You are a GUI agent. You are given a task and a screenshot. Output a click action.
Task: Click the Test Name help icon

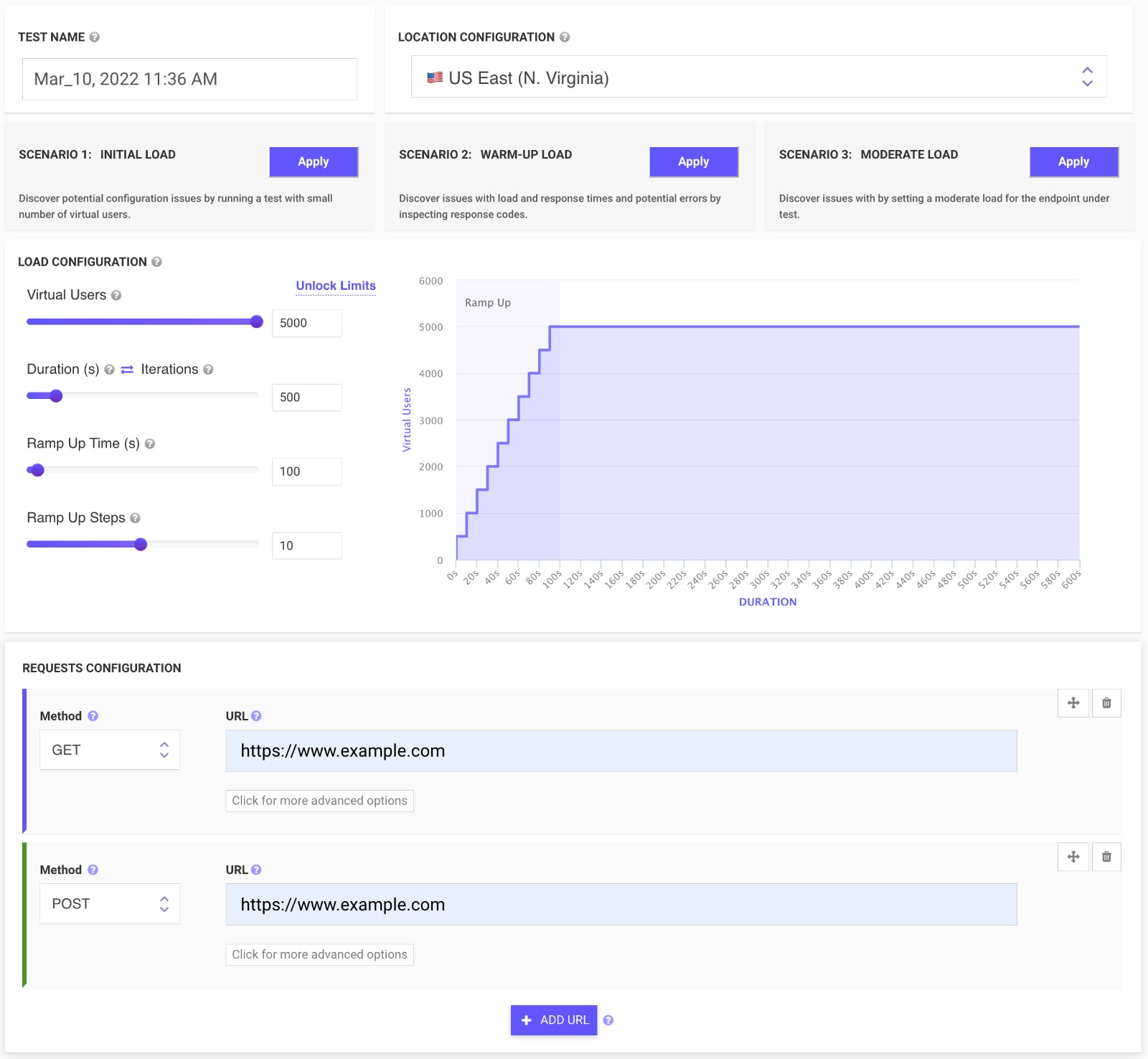(93, 37)
